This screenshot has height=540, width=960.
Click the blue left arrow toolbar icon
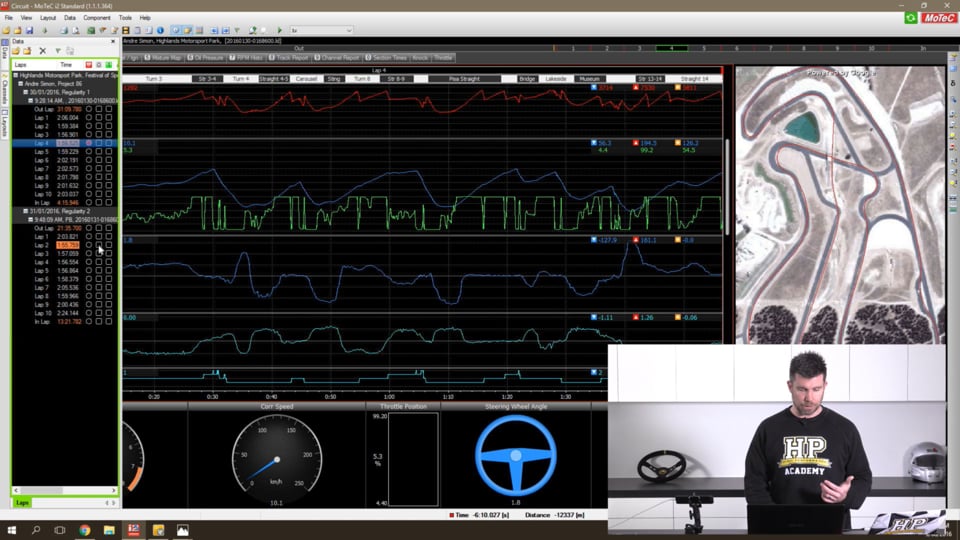[214, 30]
